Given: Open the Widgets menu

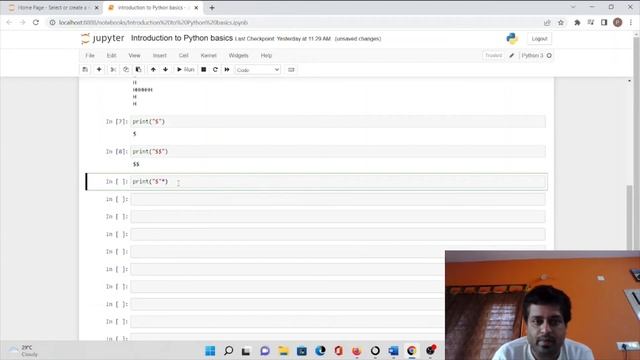Looking at the screenshot, I should pos(238,56).
